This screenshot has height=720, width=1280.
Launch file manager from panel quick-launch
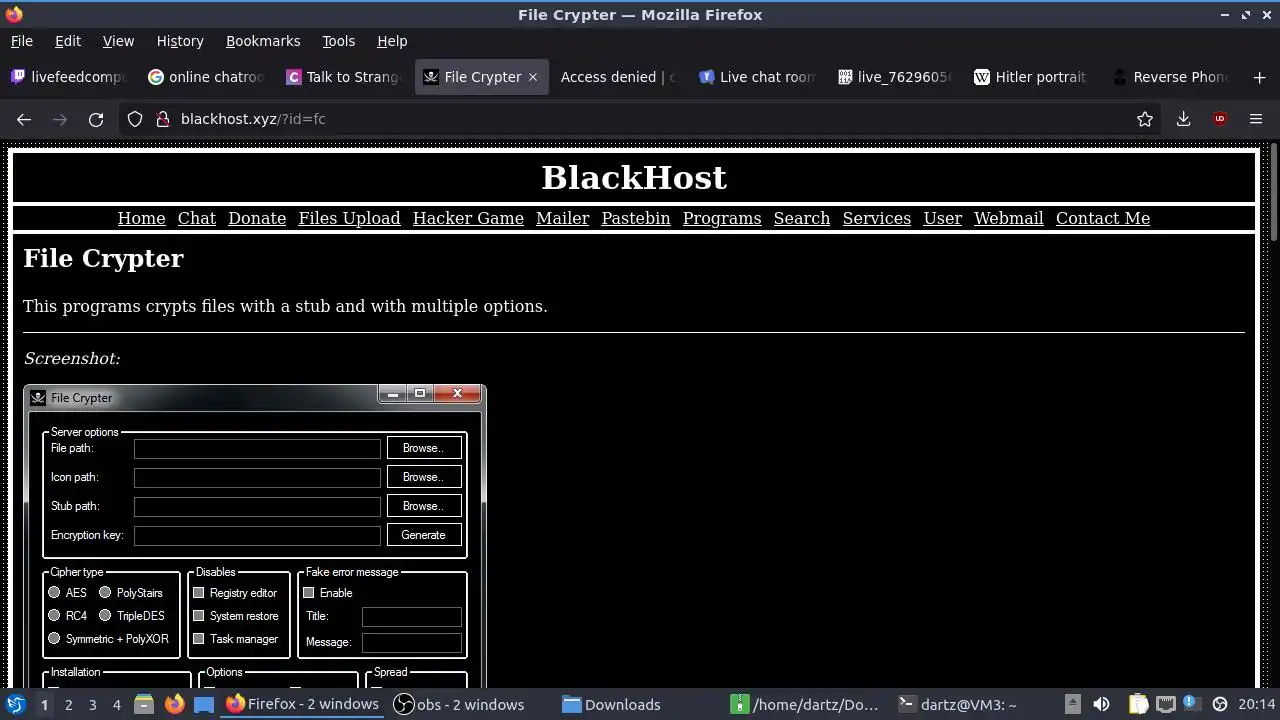click(144, 704)
